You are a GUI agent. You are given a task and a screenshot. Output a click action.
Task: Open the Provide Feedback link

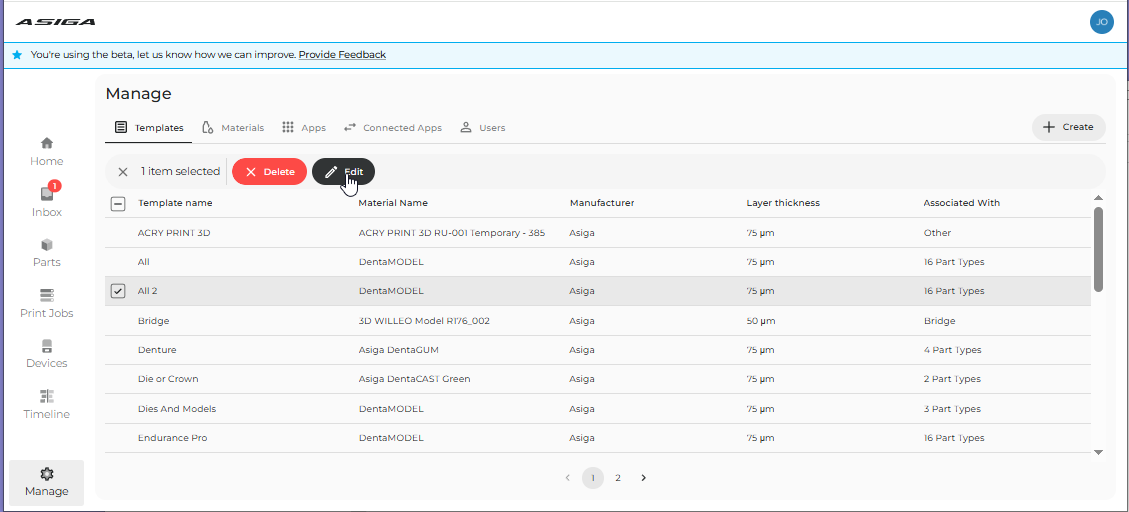(342, 55)
